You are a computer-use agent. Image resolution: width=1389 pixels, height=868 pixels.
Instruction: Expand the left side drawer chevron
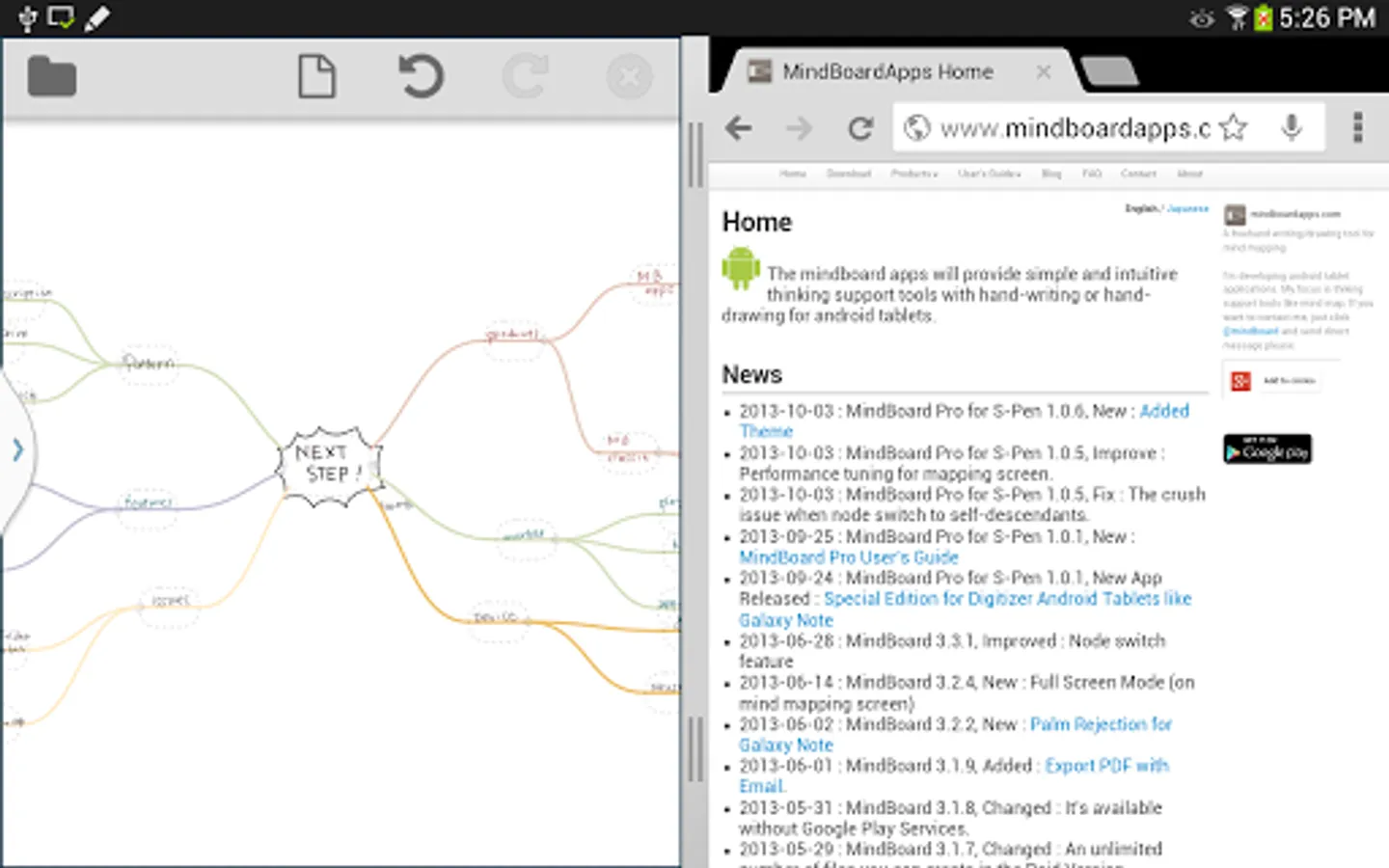17,449
